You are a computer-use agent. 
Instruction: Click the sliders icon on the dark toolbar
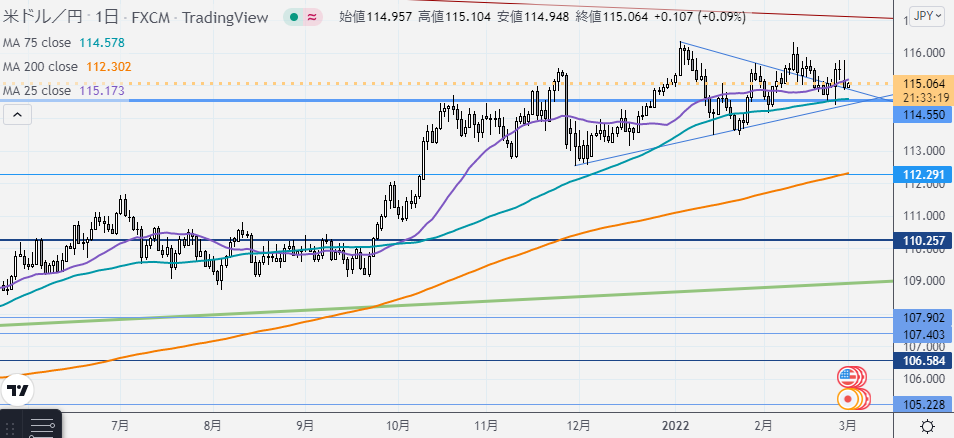pos(41,426)
